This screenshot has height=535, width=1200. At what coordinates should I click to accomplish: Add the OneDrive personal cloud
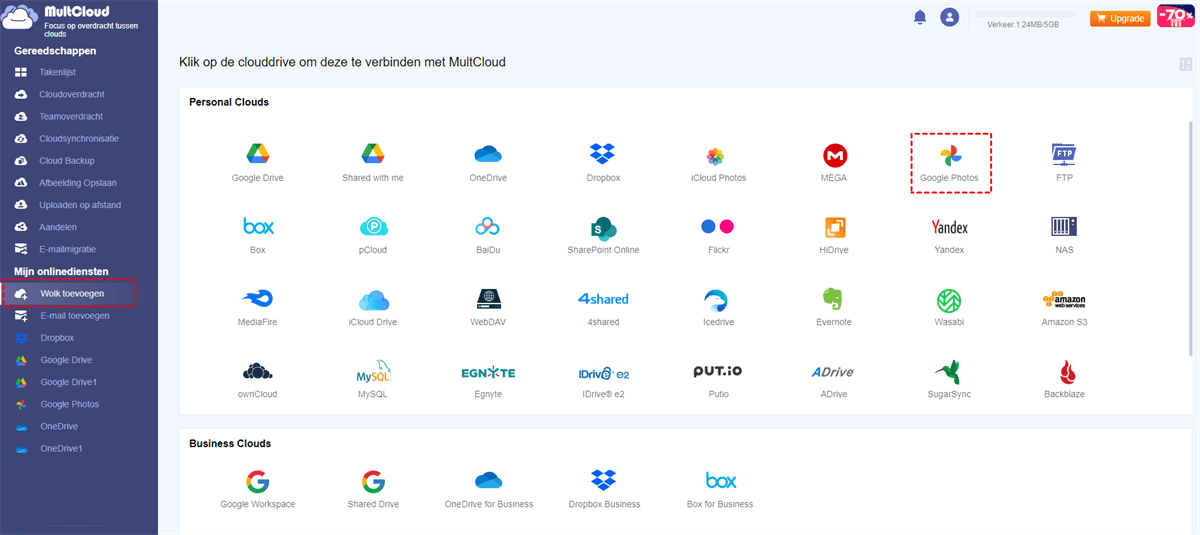coord(489,162)
